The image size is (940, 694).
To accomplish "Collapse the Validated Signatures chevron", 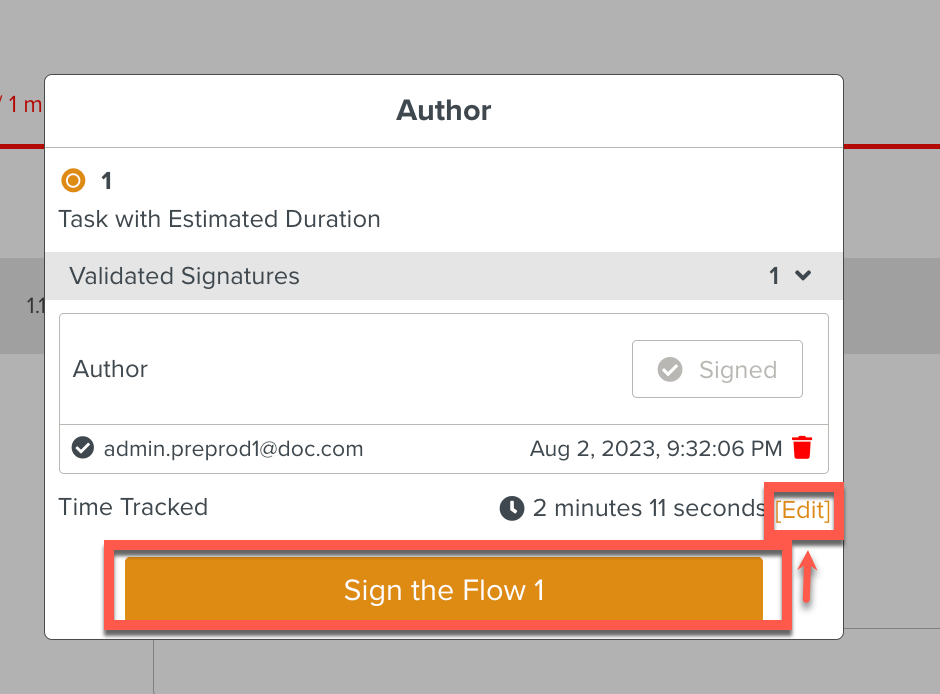I will 803,276.
